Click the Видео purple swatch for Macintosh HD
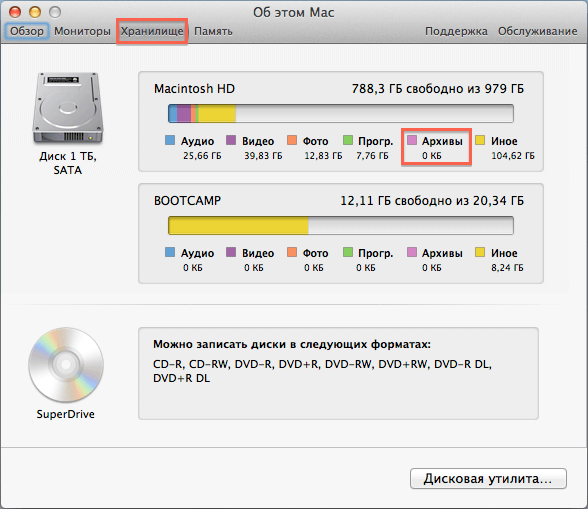588x509 pixels. tap(231, 140)
